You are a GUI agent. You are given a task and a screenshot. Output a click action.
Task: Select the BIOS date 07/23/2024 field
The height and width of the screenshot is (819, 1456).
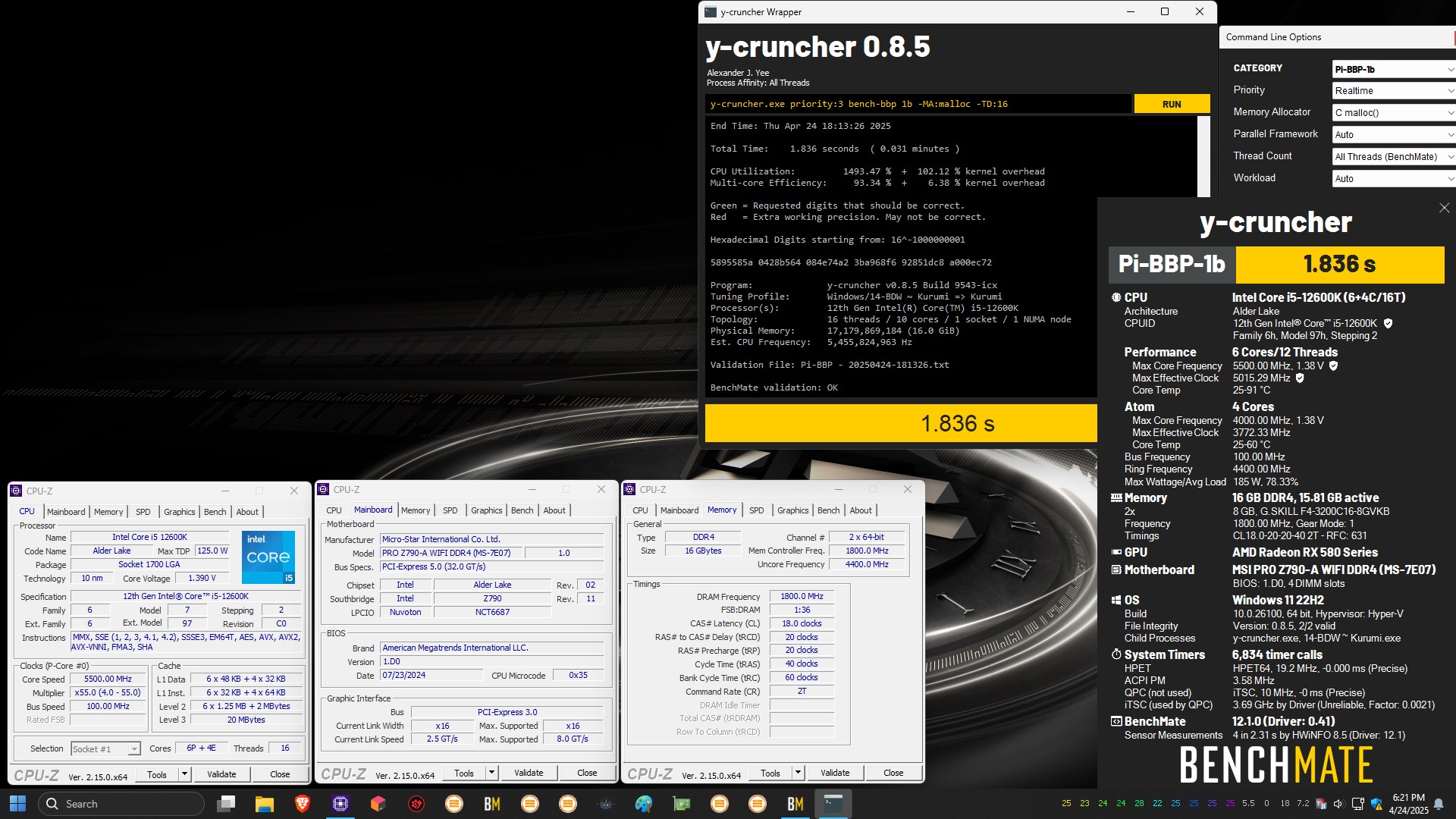(x=431, y=675)
